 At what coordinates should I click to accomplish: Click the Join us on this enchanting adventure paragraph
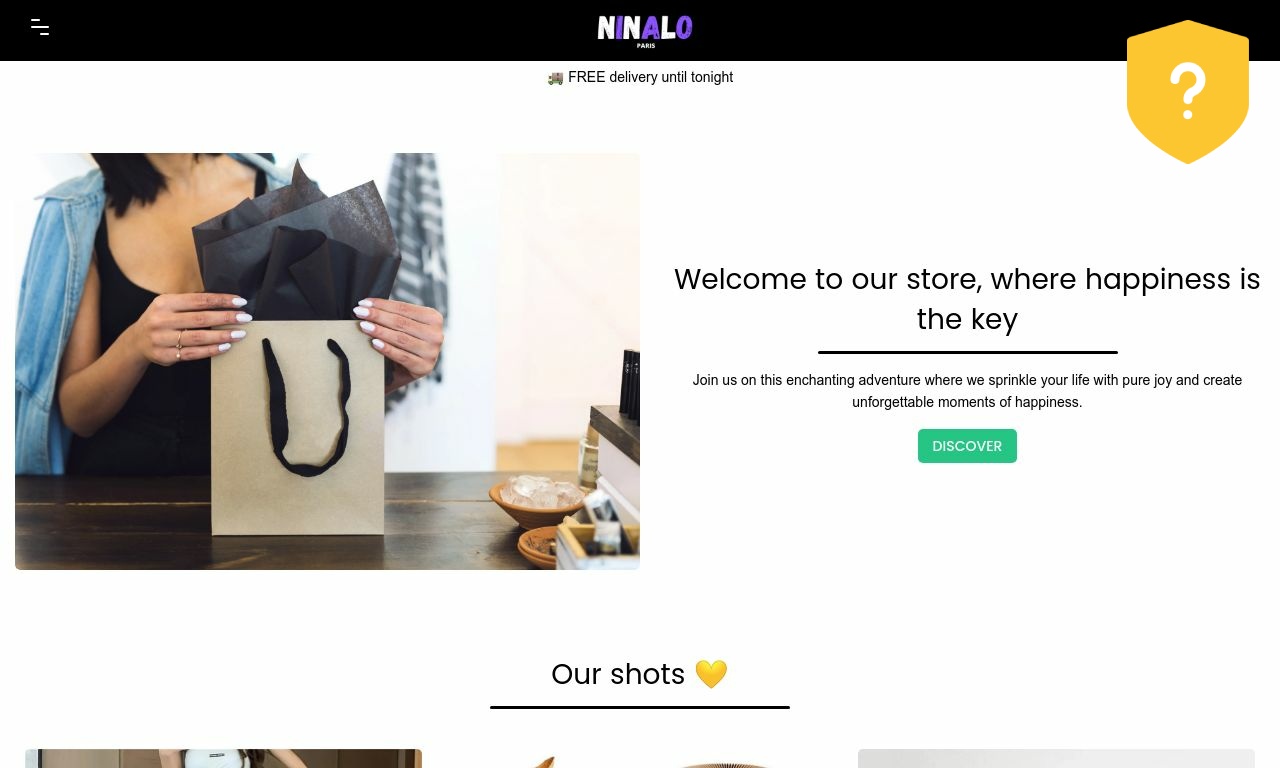(967, 391)
